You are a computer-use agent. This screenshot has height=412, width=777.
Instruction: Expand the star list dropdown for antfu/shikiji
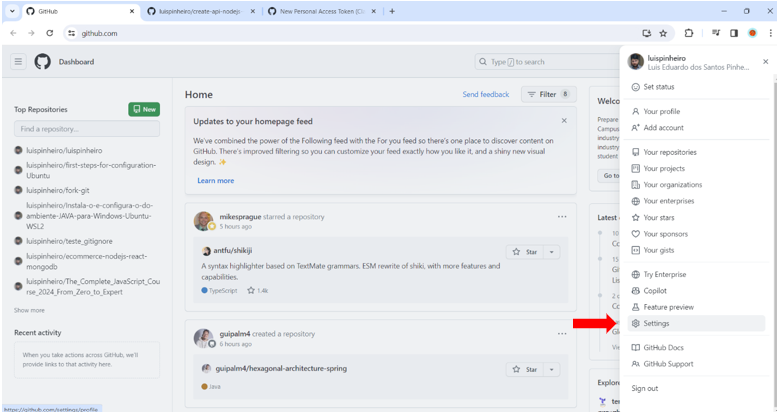point(552,252)
